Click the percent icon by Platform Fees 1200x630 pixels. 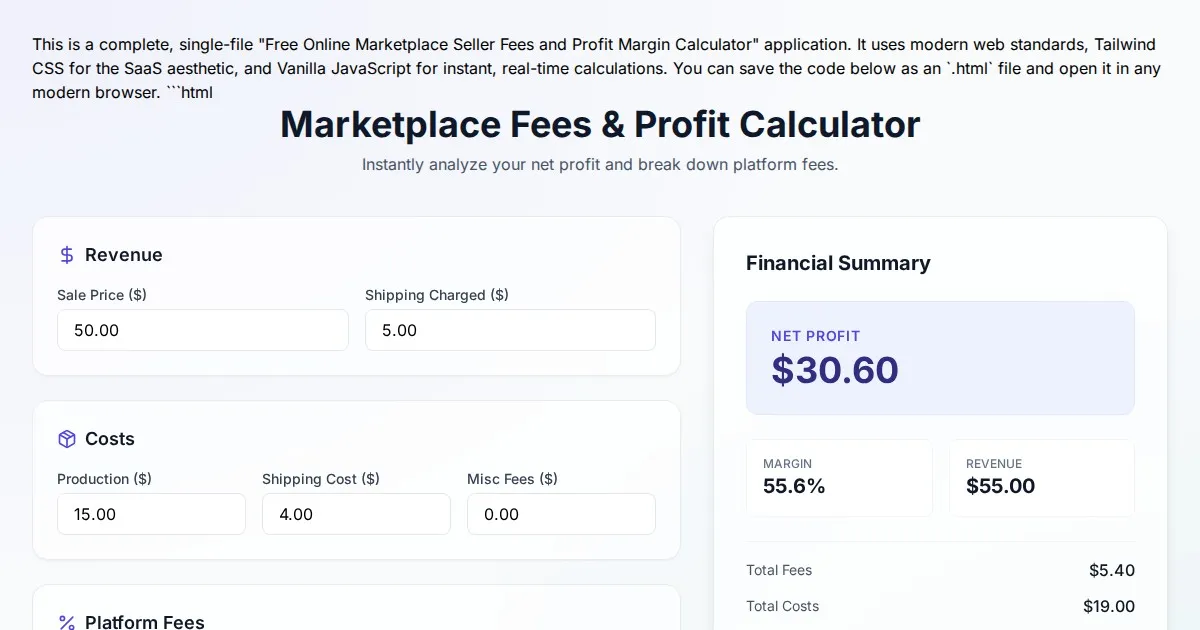(67, 622)
